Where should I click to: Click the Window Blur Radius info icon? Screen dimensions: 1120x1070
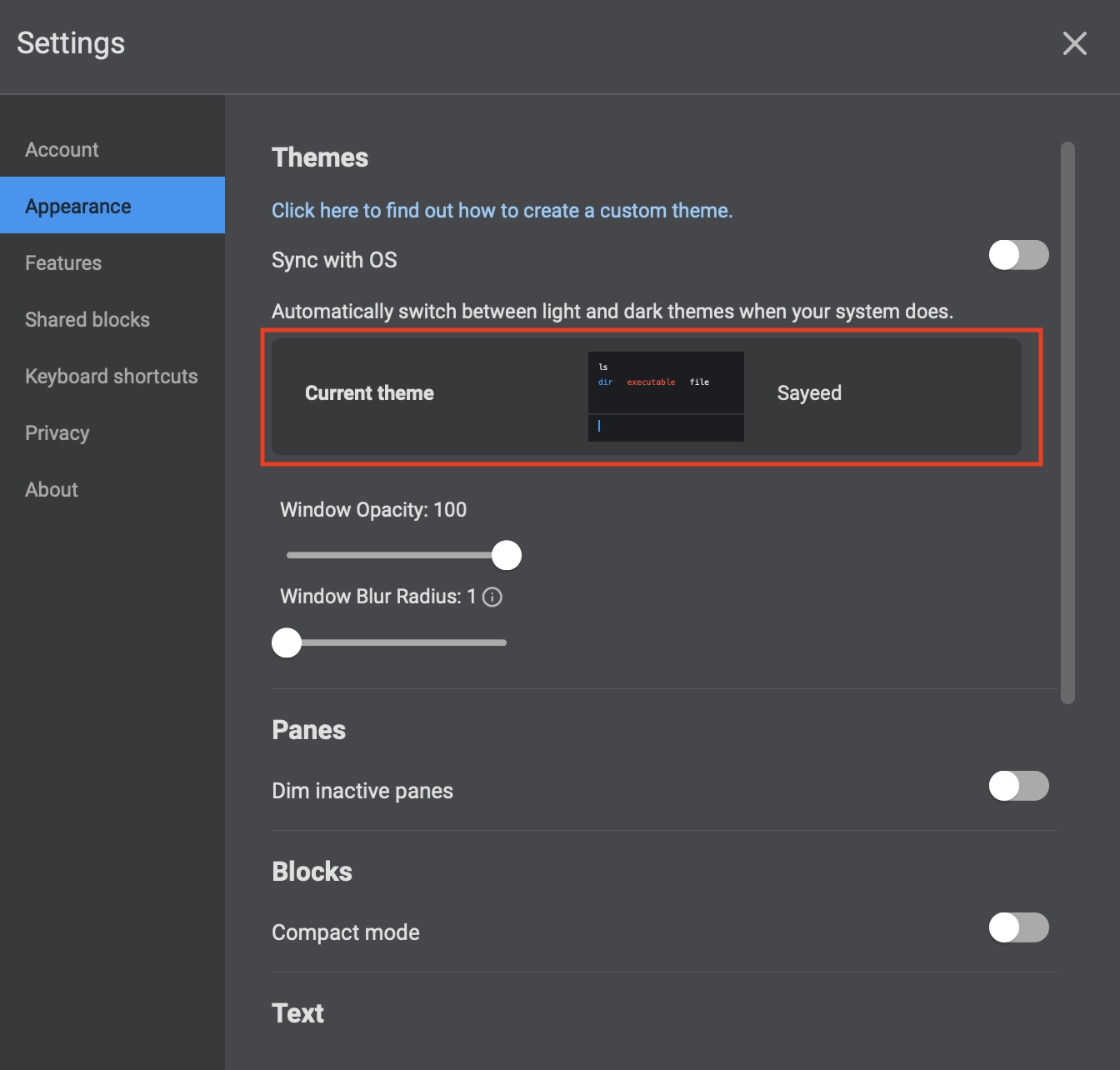point(492,597)
